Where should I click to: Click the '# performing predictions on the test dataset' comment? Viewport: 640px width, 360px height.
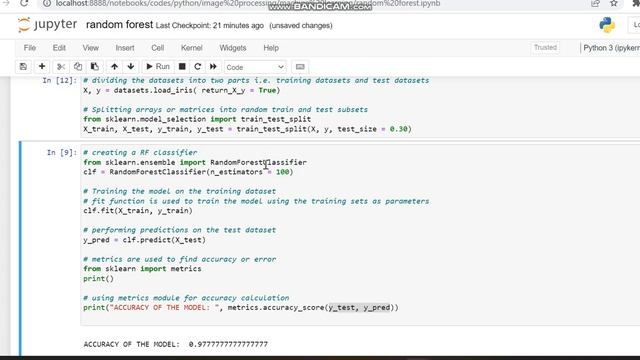pos(180,230)
